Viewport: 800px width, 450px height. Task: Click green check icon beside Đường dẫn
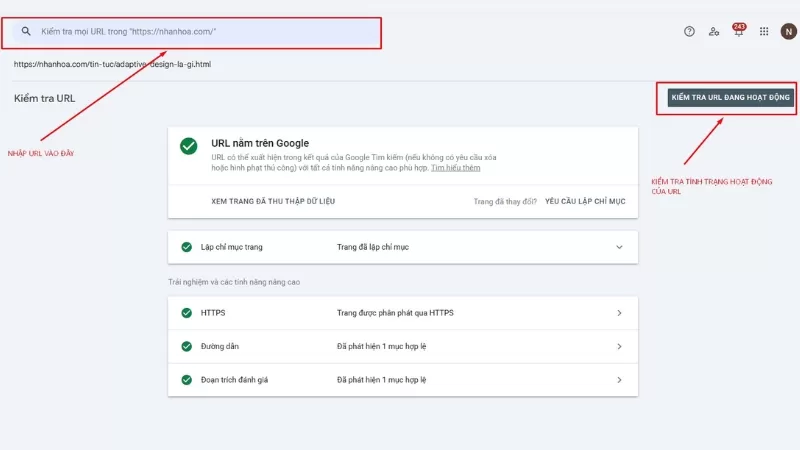coord(187,347)
